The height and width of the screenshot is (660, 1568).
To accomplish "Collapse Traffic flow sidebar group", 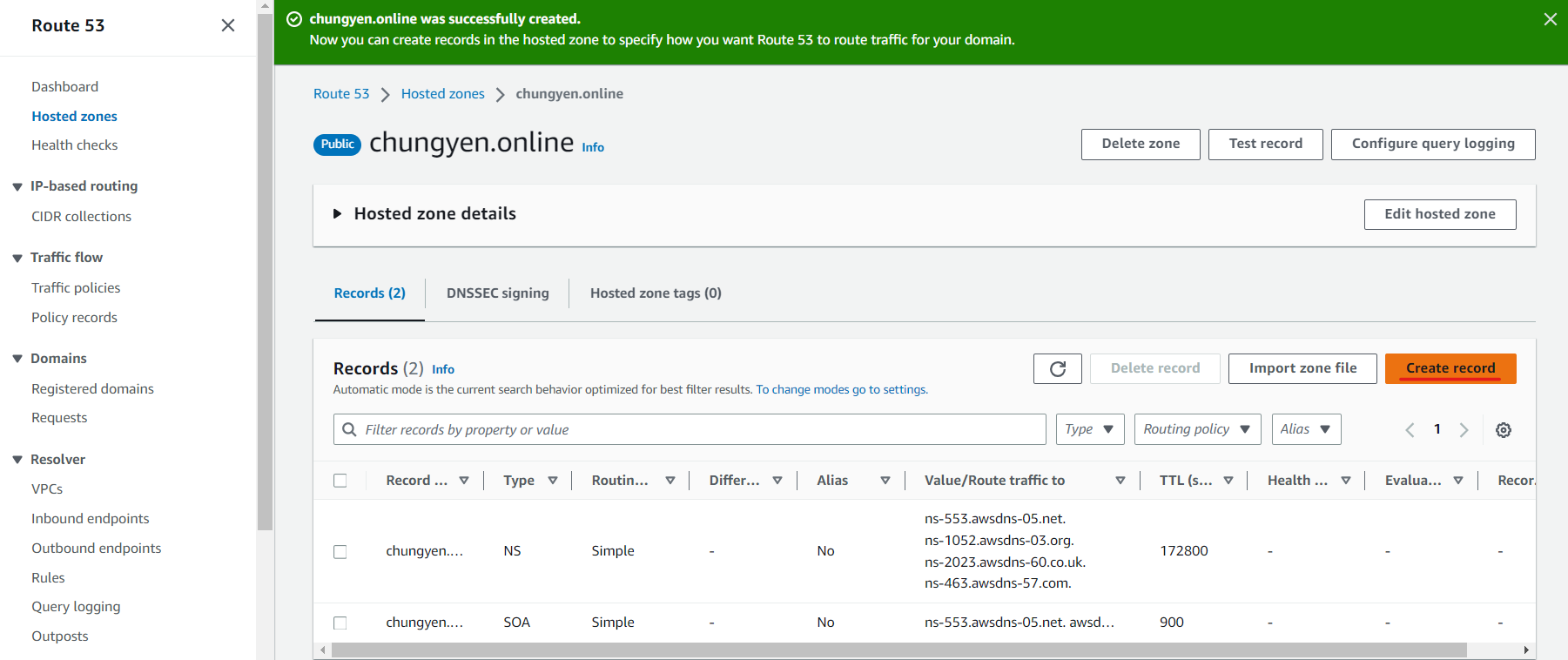I will (x=17, y=258).
